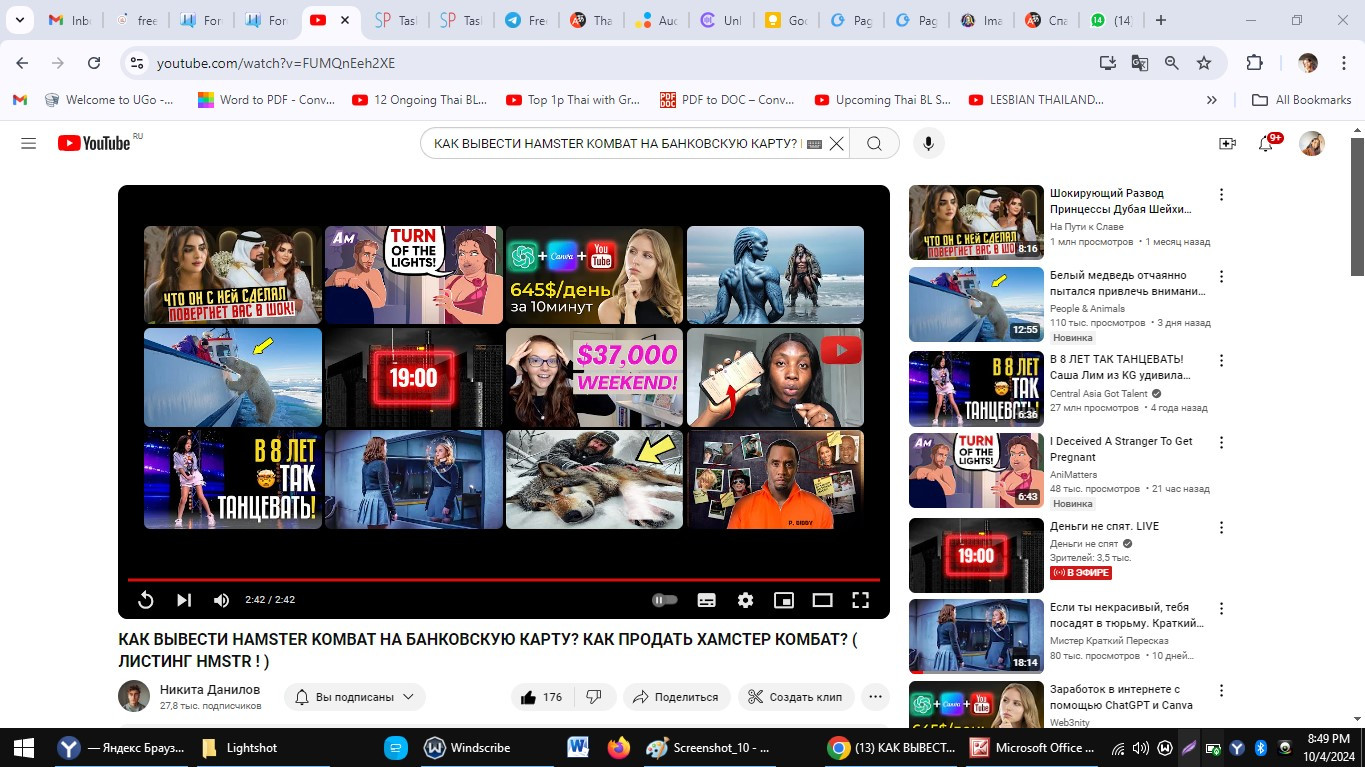Click the red video progress bar

click(x=504, y=579)
